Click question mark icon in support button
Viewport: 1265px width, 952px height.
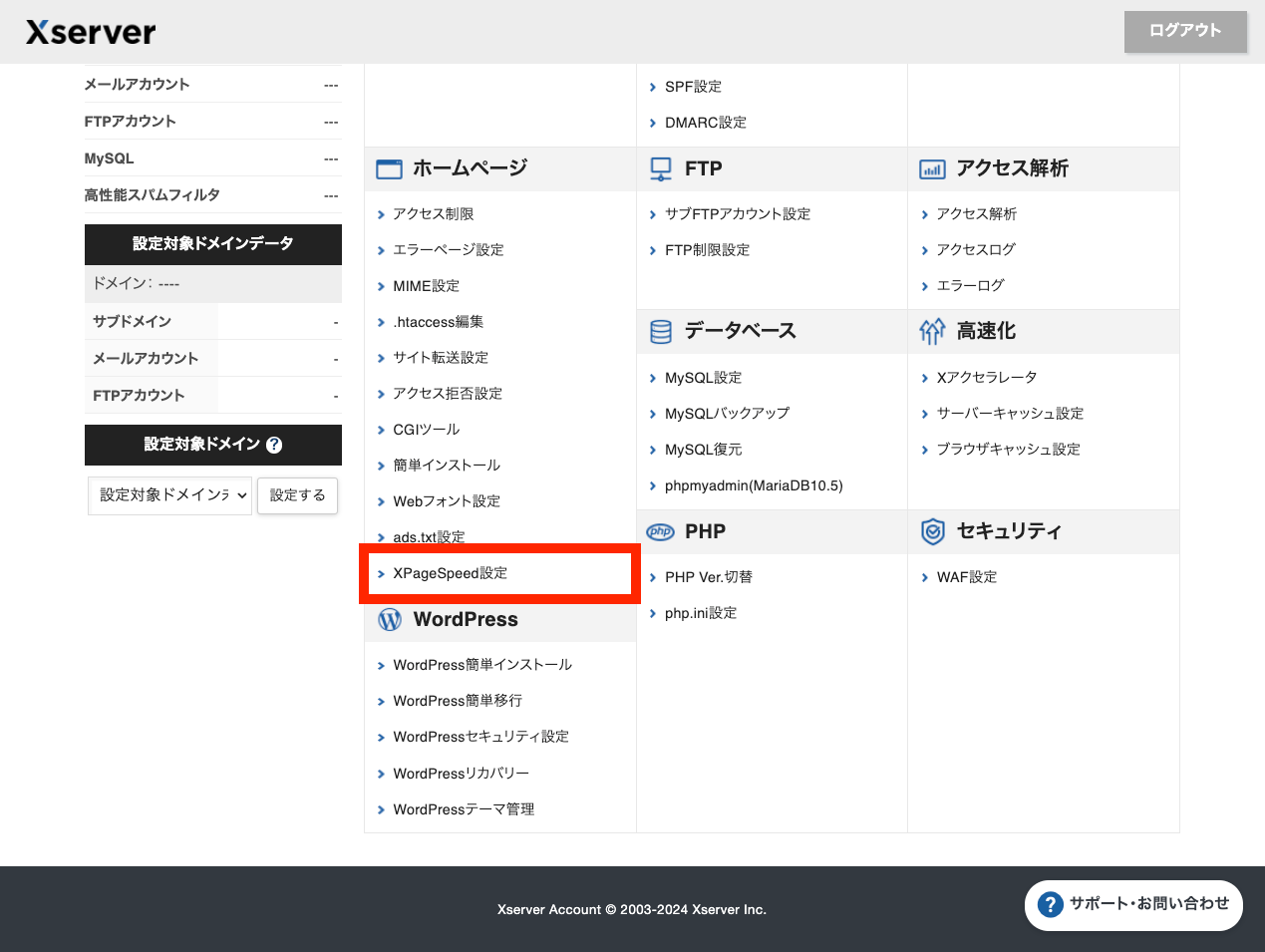pos(1050,904)
